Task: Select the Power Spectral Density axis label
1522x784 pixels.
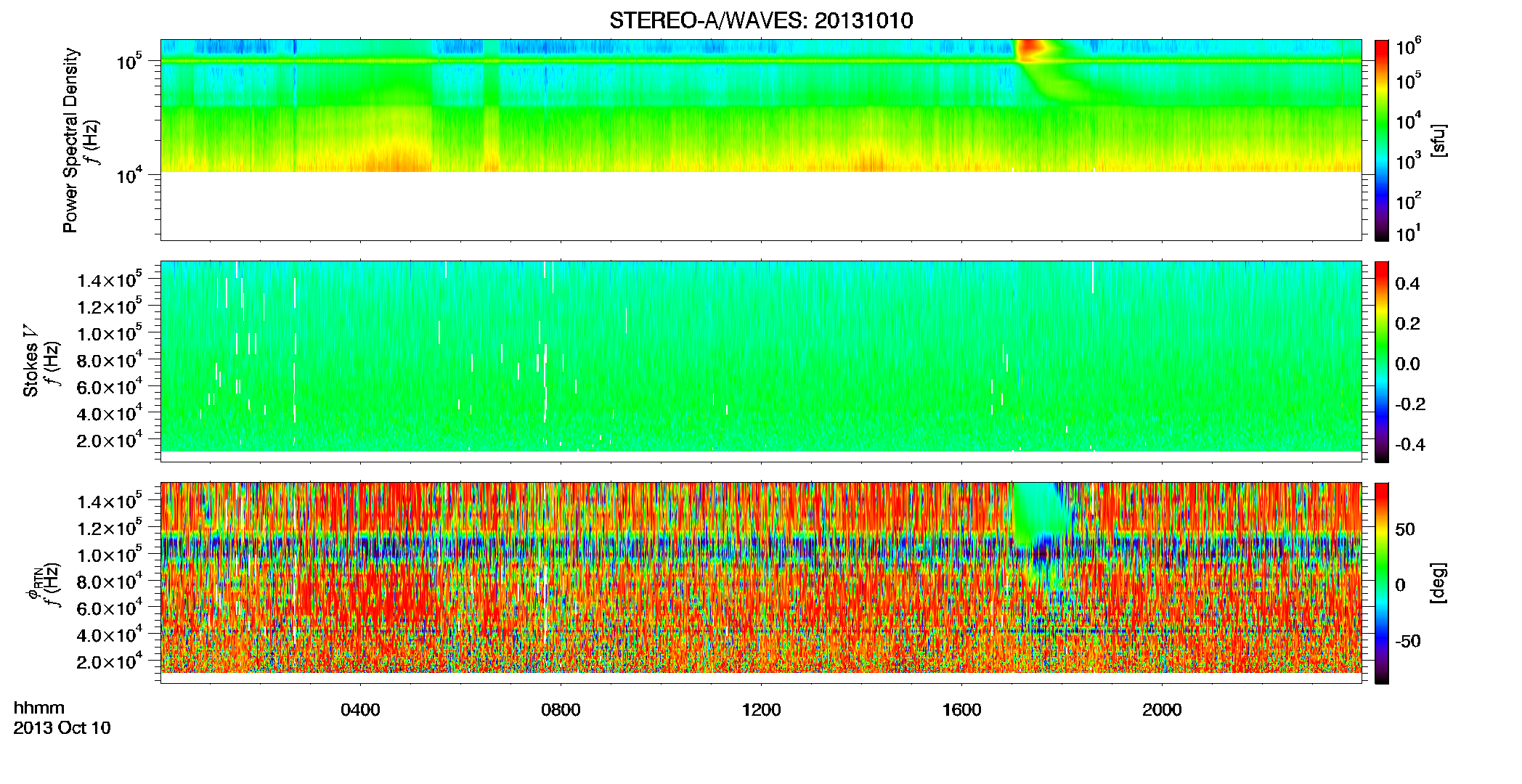Action: click(x=70, y=140)
